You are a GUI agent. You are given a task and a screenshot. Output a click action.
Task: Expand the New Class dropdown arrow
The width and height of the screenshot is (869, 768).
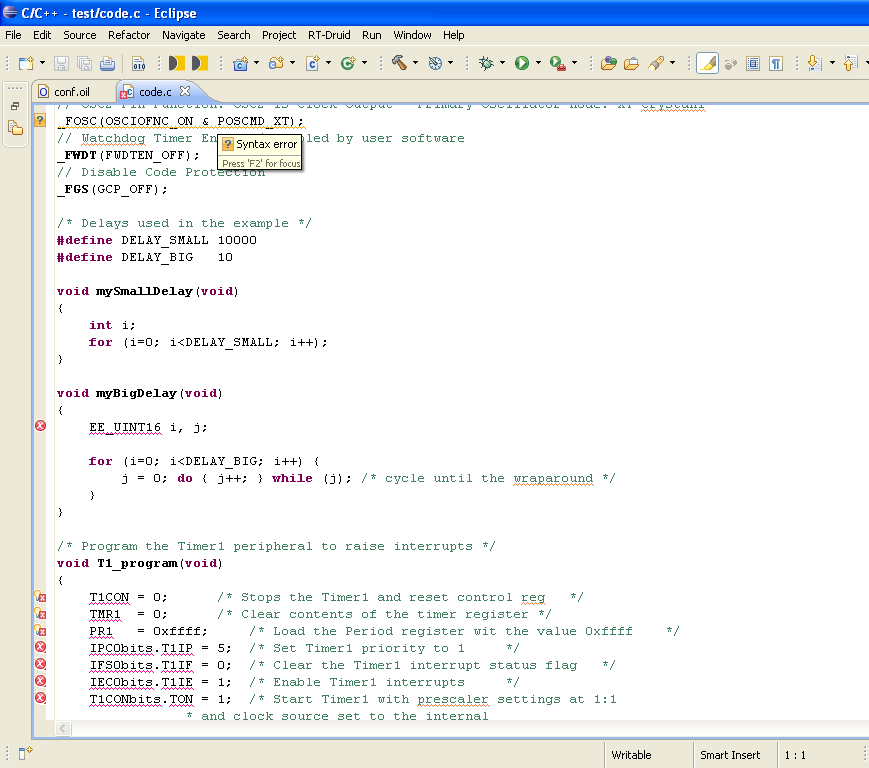[x=364, y=63]
